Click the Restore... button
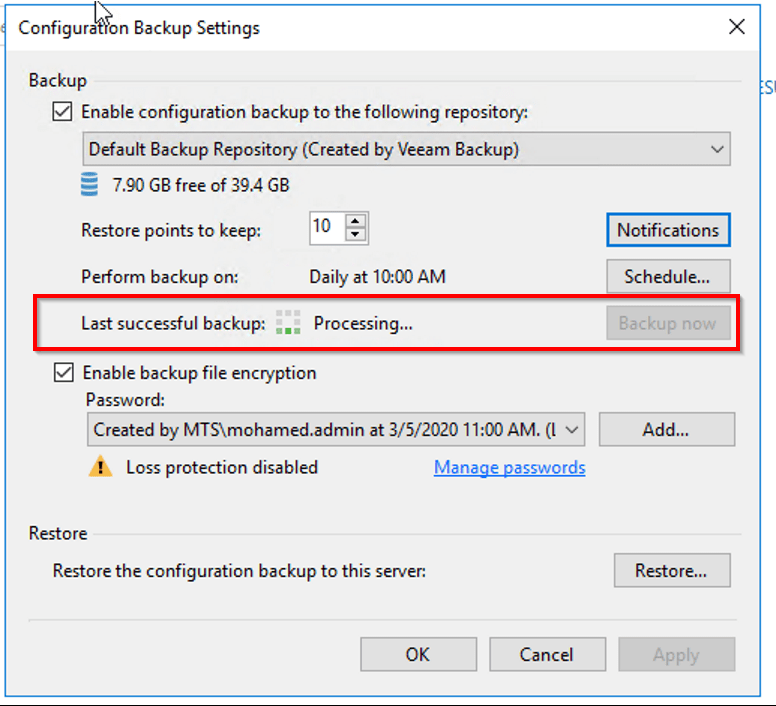The height and width of the screenshot is (706, 776). pyautogui.click(x=671, y=571)
